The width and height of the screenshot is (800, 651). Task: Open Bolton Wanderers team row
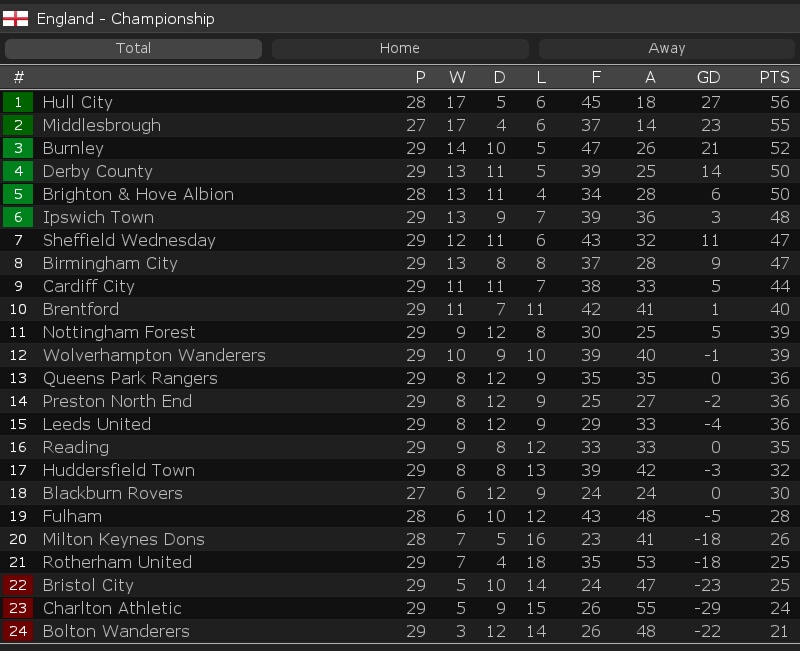400,631
